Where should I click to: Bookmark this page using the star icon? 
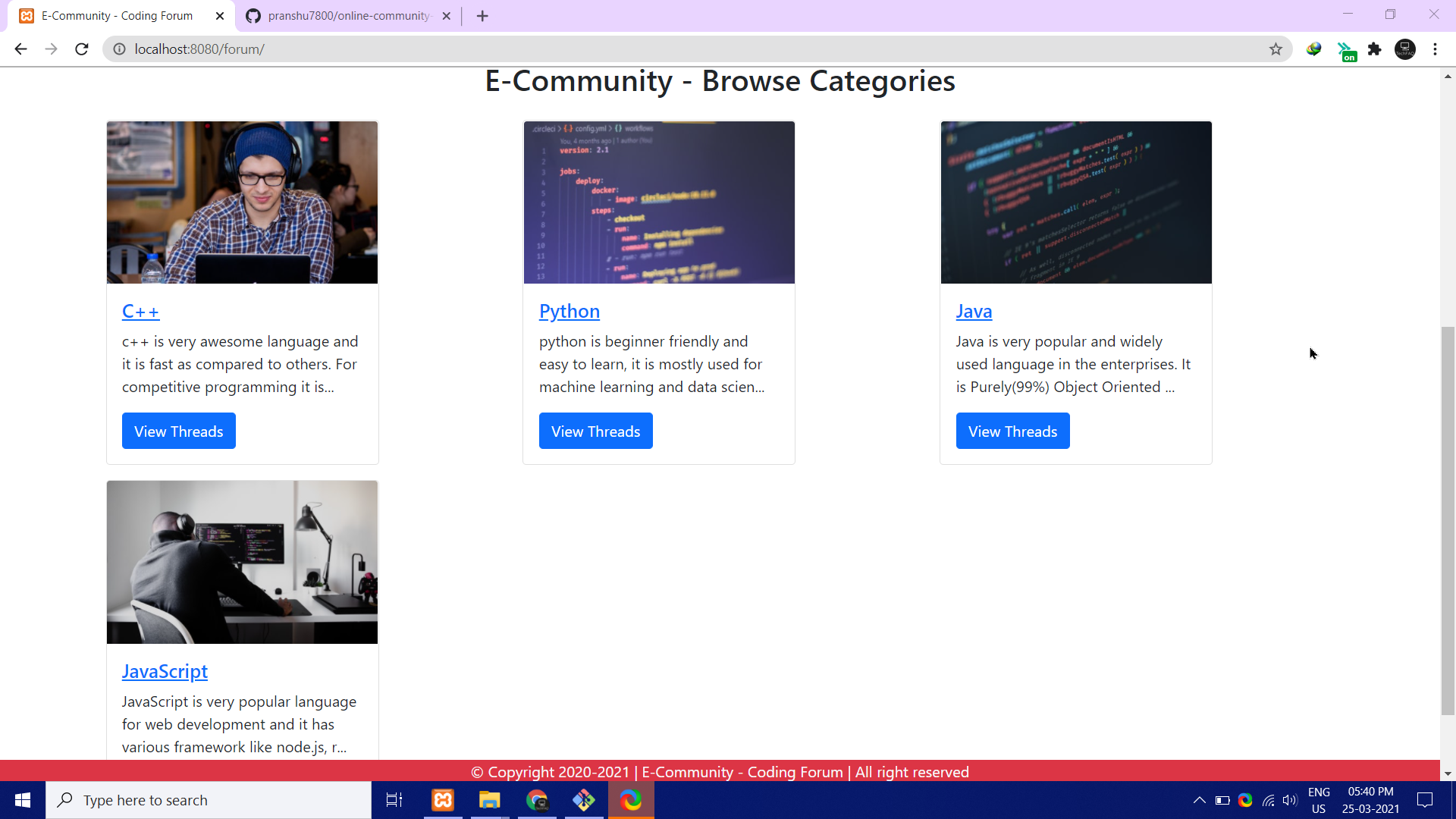pos(1276,49)
